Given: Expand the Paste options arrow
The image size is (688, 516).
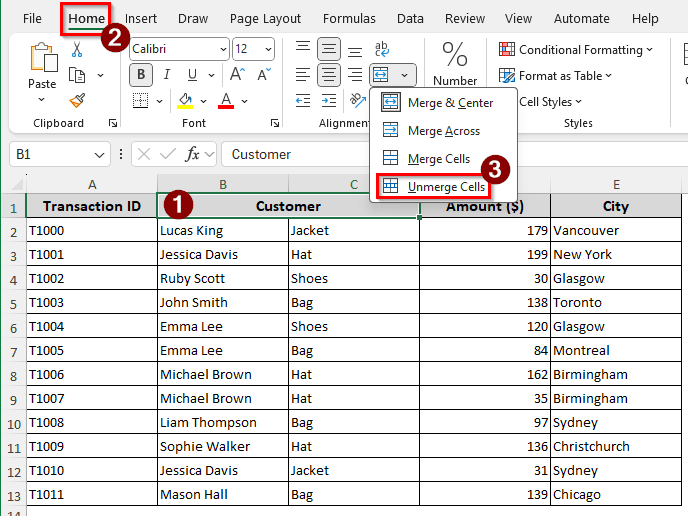Looking at the screenshot, I should tap(41, 100).
